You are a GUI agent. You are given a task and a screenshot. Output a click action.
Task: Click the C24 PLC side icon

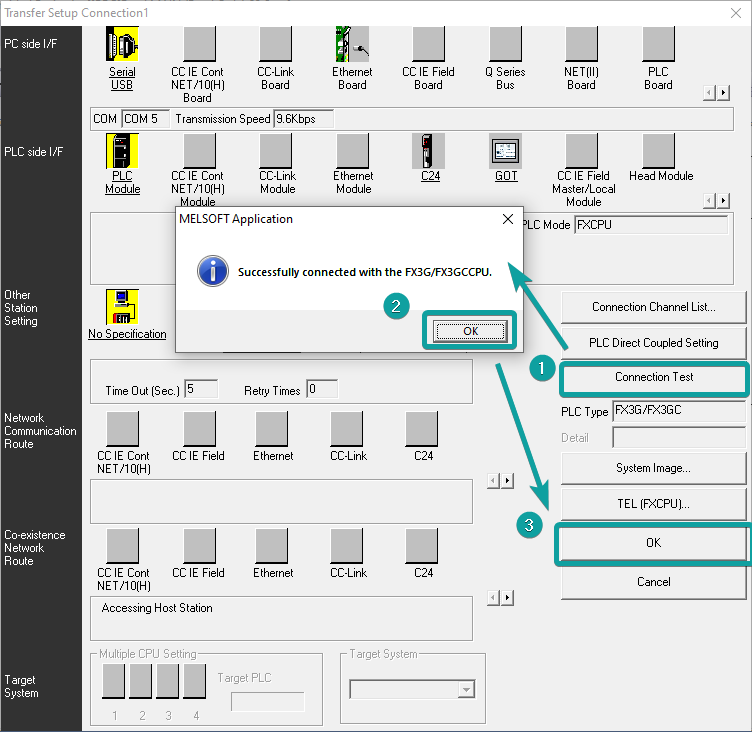[x=429, y=150]
